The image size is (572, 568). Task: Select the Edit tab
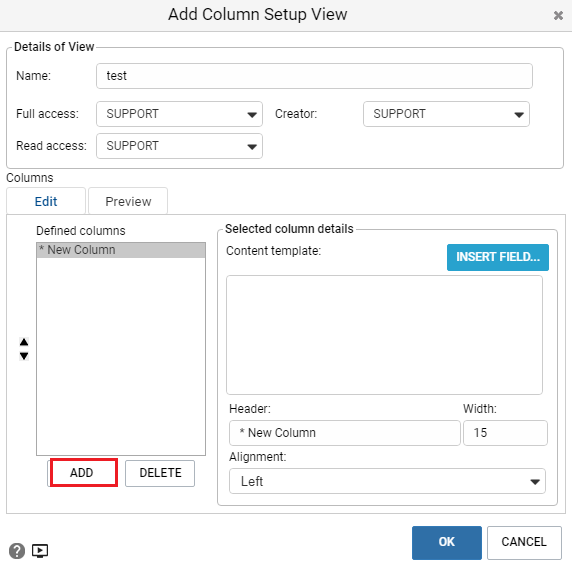click(46, 201)
